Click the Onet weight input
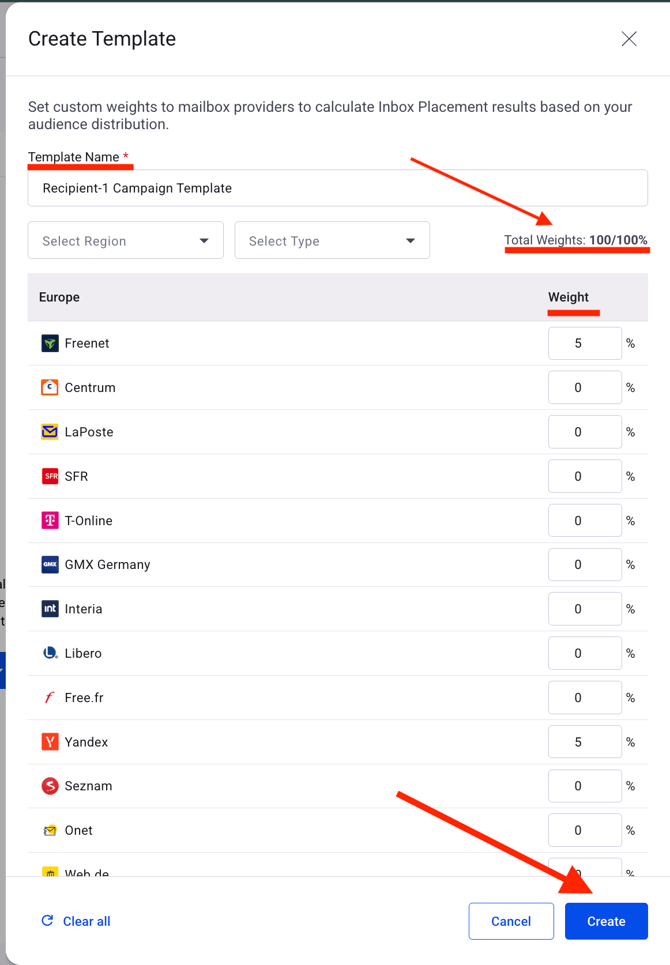The height and width of the screenshot is (965, 670). pos(584,830)
